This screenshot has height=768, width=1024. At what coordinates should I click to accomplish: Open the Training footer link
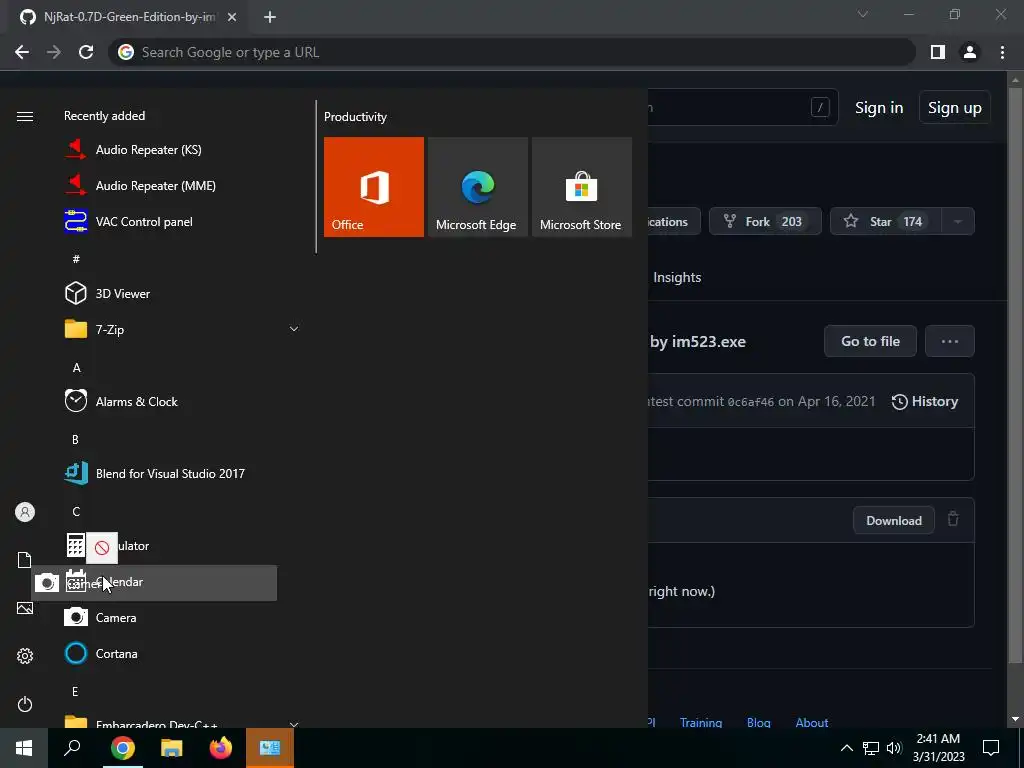click(701, 722)
